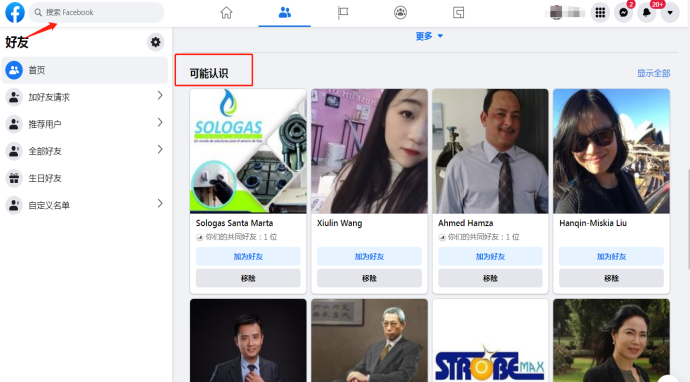This screenshot has height=382, width=690.
Task: Add Xiulin Wang as friend
Action: tap(369, 256)
